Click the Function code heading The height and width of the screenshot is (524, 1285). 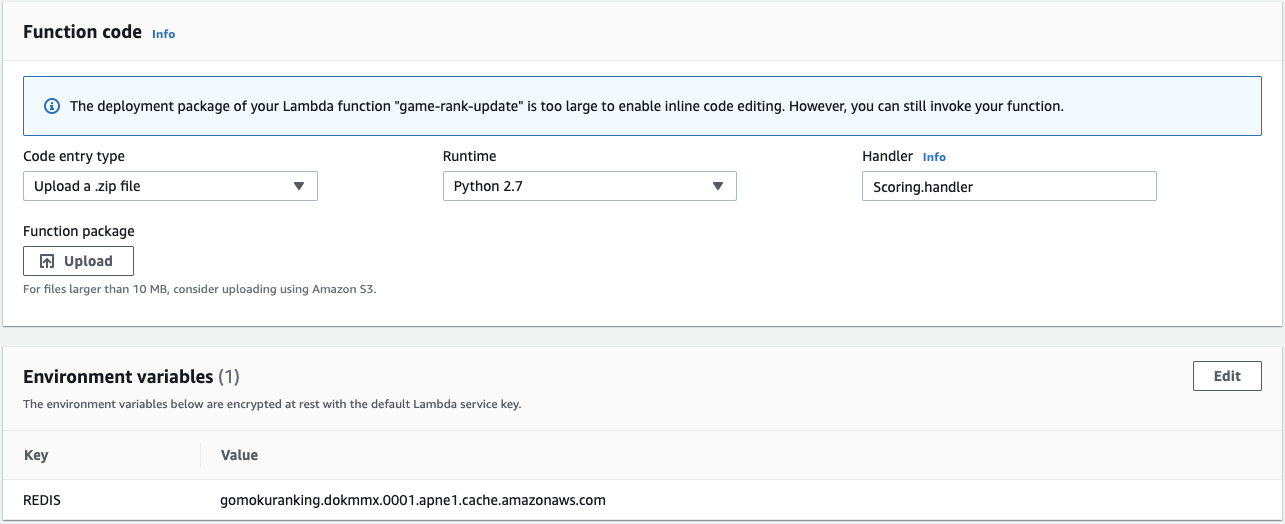pyautogui.click(x=82, y=32)
